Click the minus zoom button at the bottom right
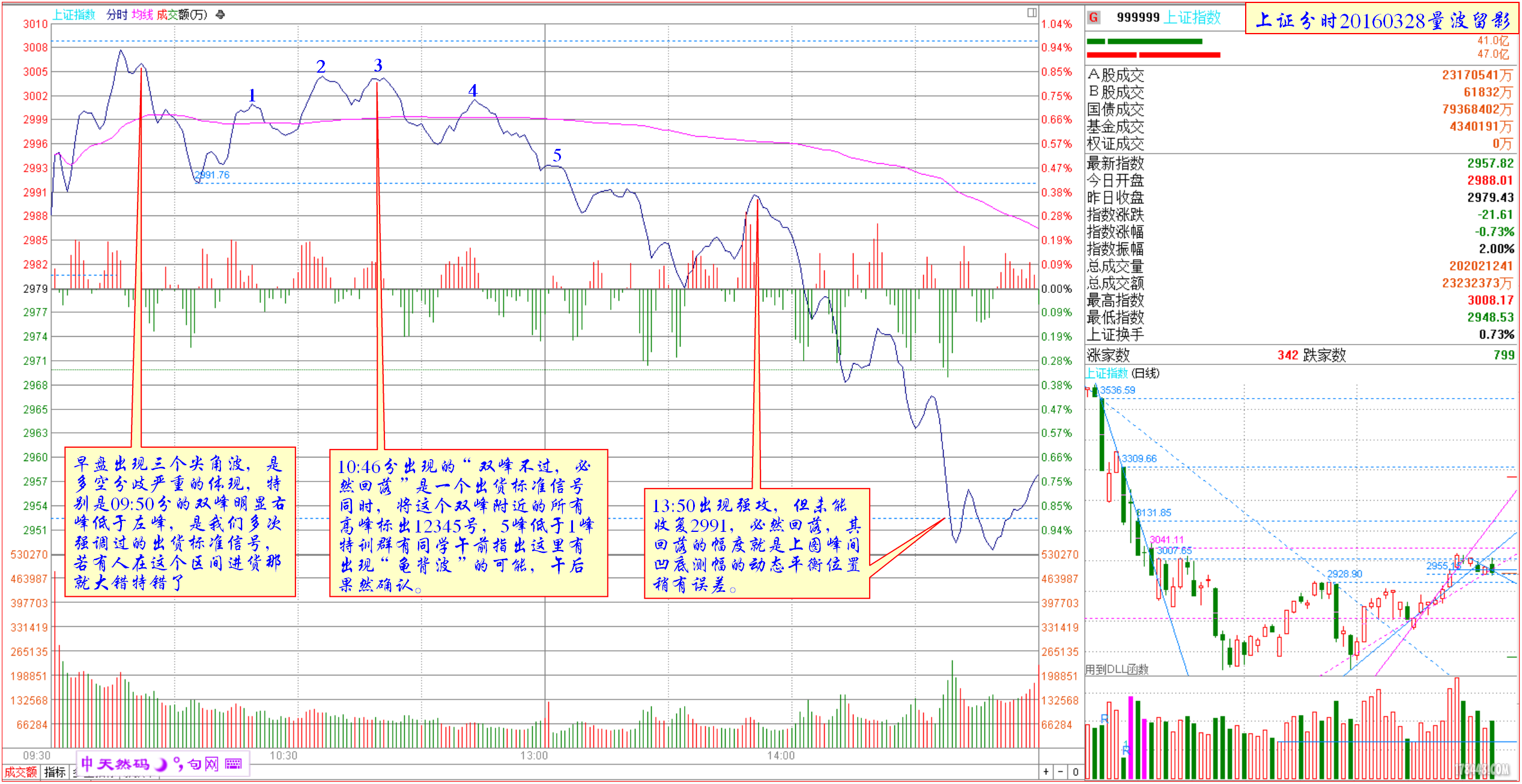The width and height of the screenshot is (1522, 784). tap(1061, 772)
